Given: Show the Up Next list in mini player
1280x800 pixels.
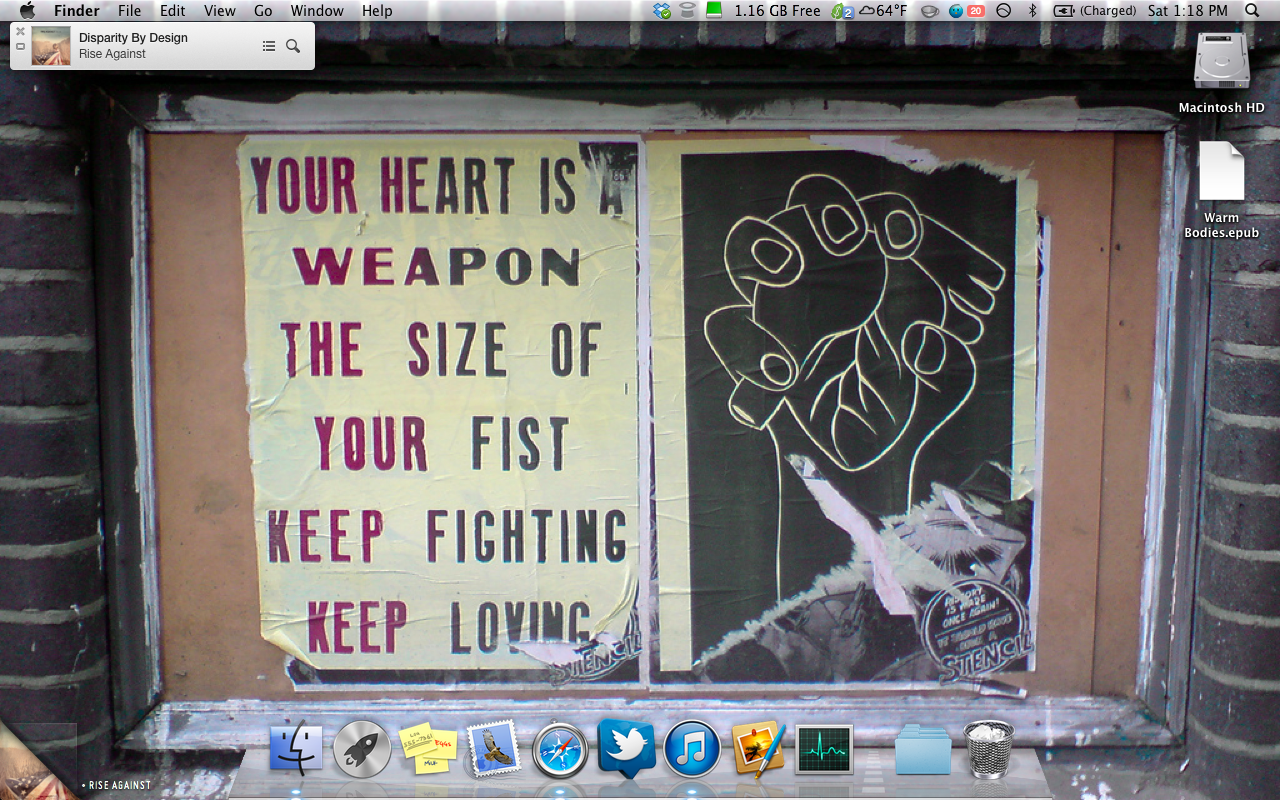Looking at the screenshot, I should click(x=268, y=46).
